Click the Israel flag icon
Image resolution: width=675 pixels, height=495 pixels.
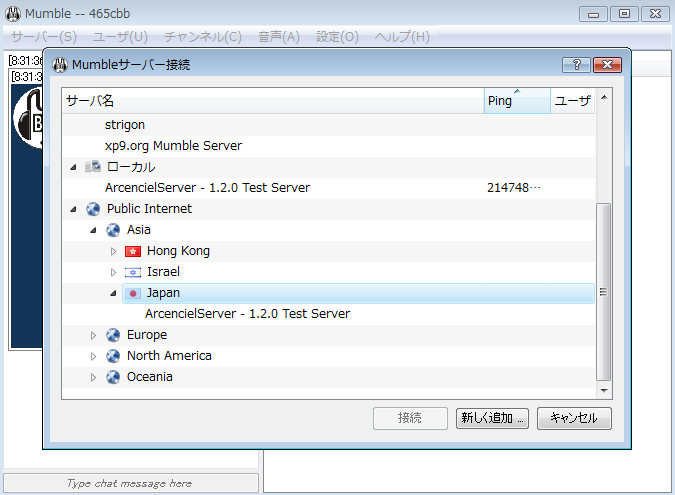[x=133, y=272]
